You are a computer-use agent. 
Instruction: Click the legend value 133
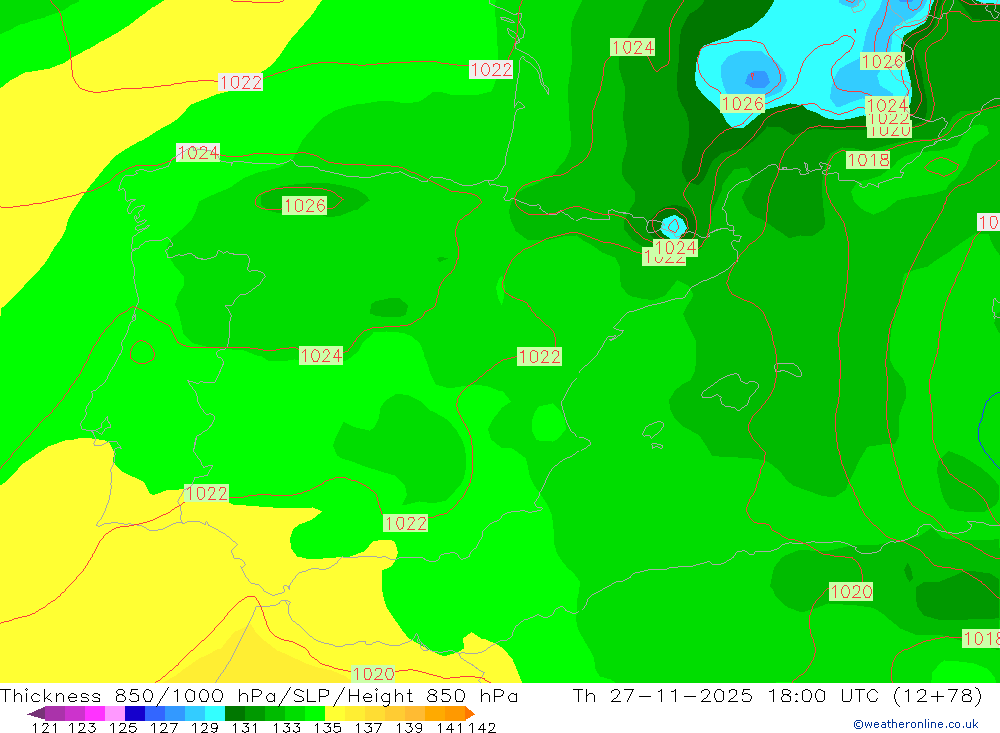pyautogui.click(x=286, y=727)
